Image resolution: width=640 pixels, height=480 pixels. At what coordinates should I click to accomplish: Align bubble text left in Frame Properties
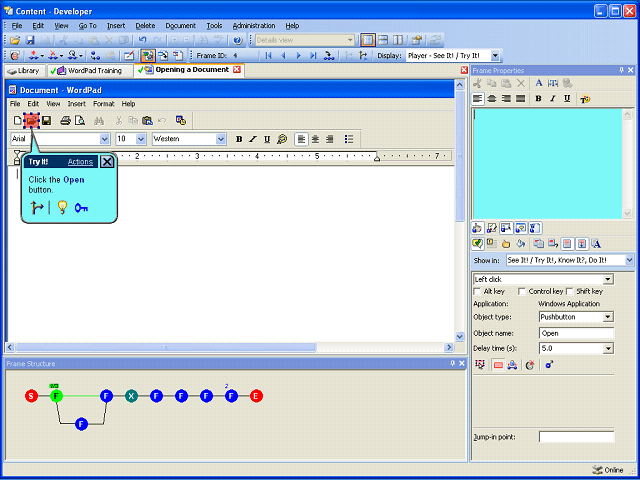pyautogui.click(x=478, y=99)
